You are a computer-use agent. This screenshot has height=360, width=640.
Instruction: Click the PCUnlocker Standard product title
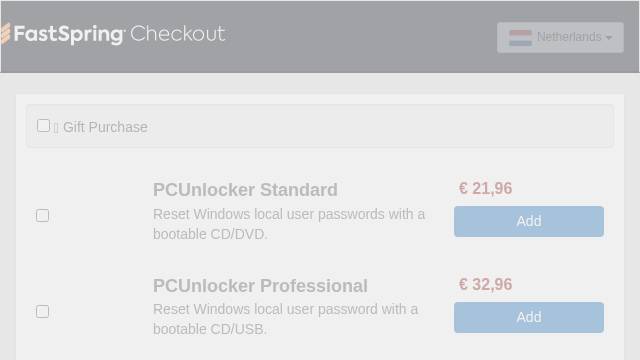245,190
